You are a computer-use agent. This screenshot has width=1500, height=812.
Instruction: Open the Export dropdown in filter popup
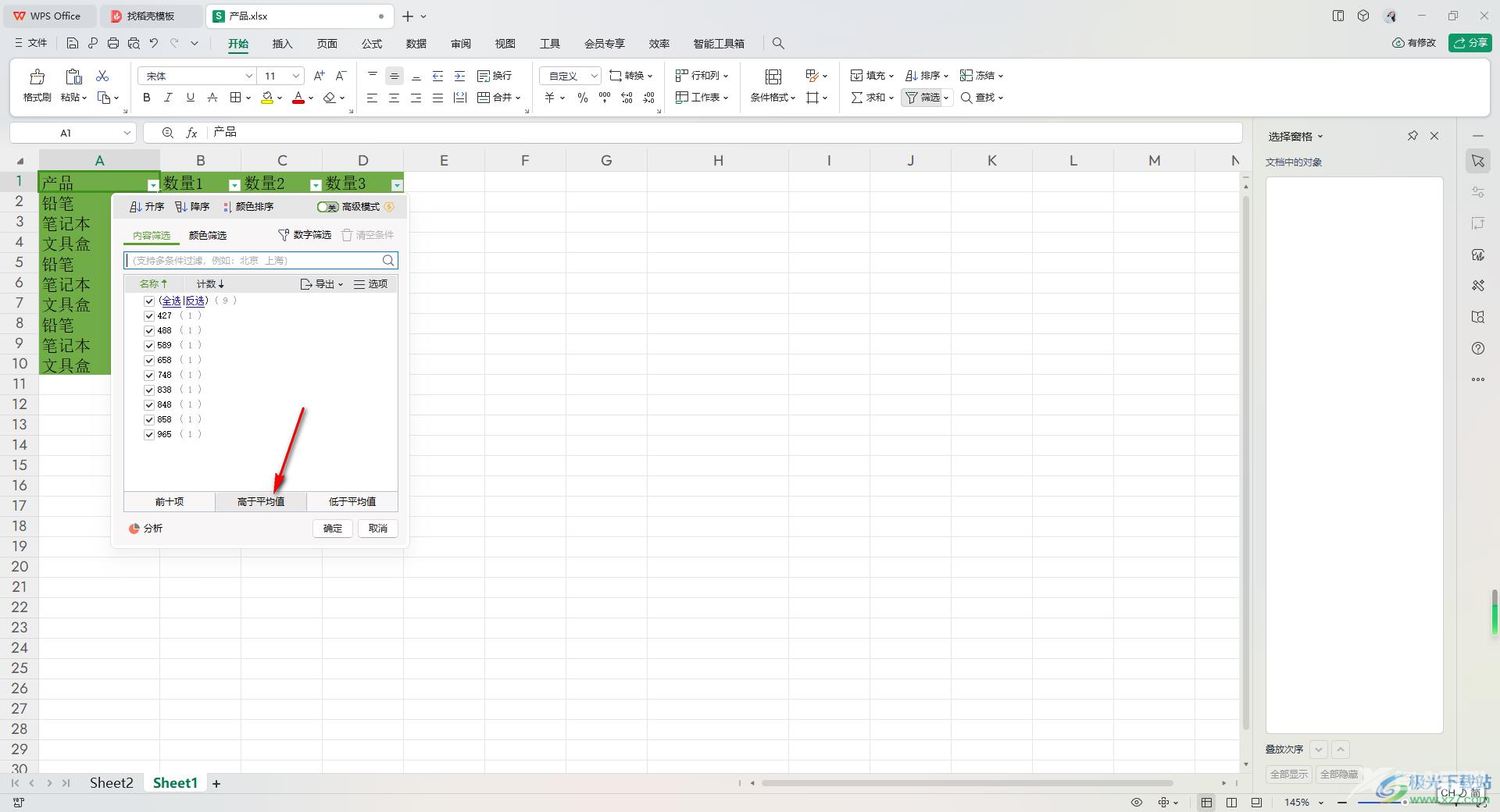coord(322,284)
